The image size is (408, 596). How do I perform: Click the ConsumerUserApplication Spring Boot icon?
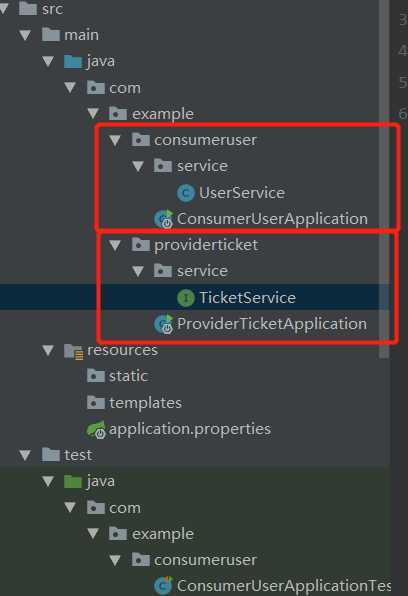164,219
